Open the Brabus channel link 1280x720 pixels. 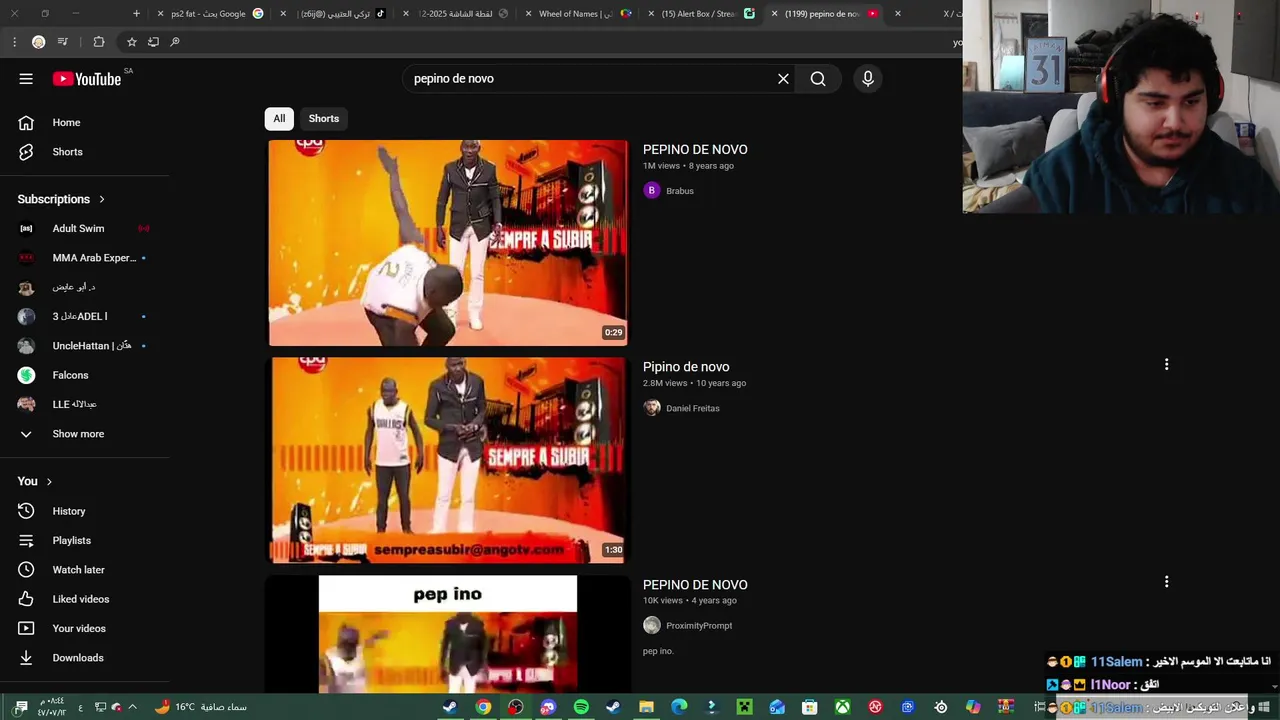pyautogui.click(x=680, y=191)
